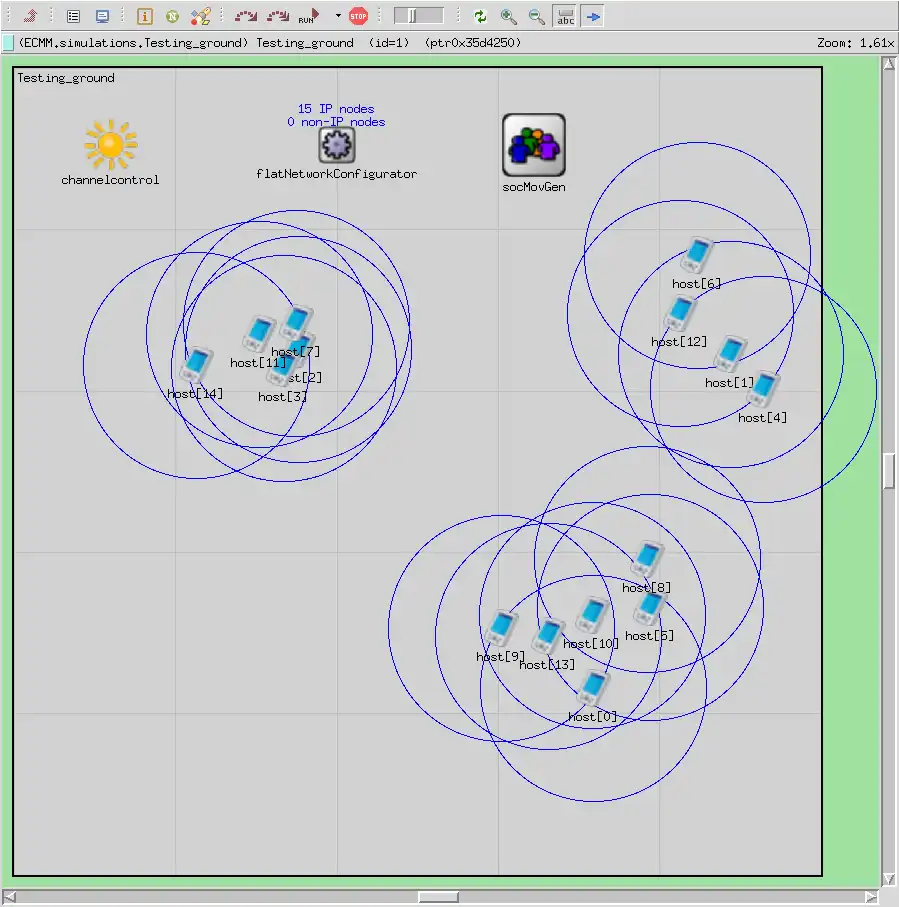Click vertical scrollbar up arrow
The image size is (899, 907).
point(889,64)
